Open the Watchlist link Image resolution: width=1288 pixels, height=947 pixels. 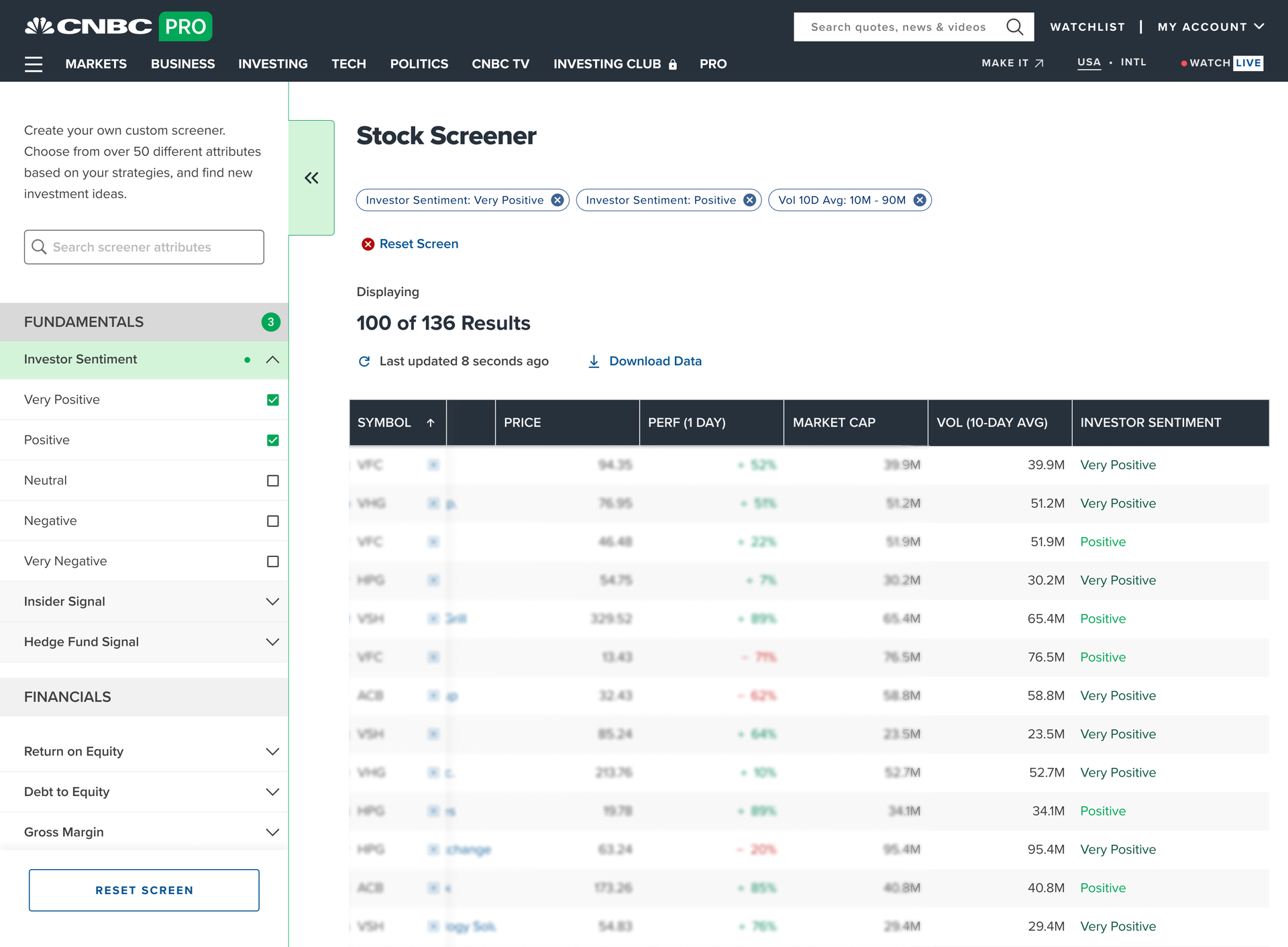(1087, 27)
